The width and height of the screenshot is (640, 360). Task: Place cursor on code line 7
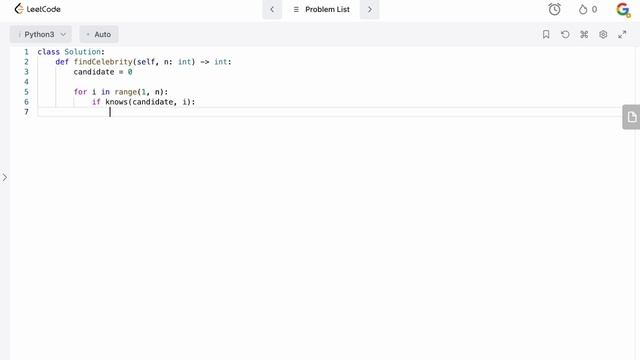pyautogui.click(x=329, y=112)
